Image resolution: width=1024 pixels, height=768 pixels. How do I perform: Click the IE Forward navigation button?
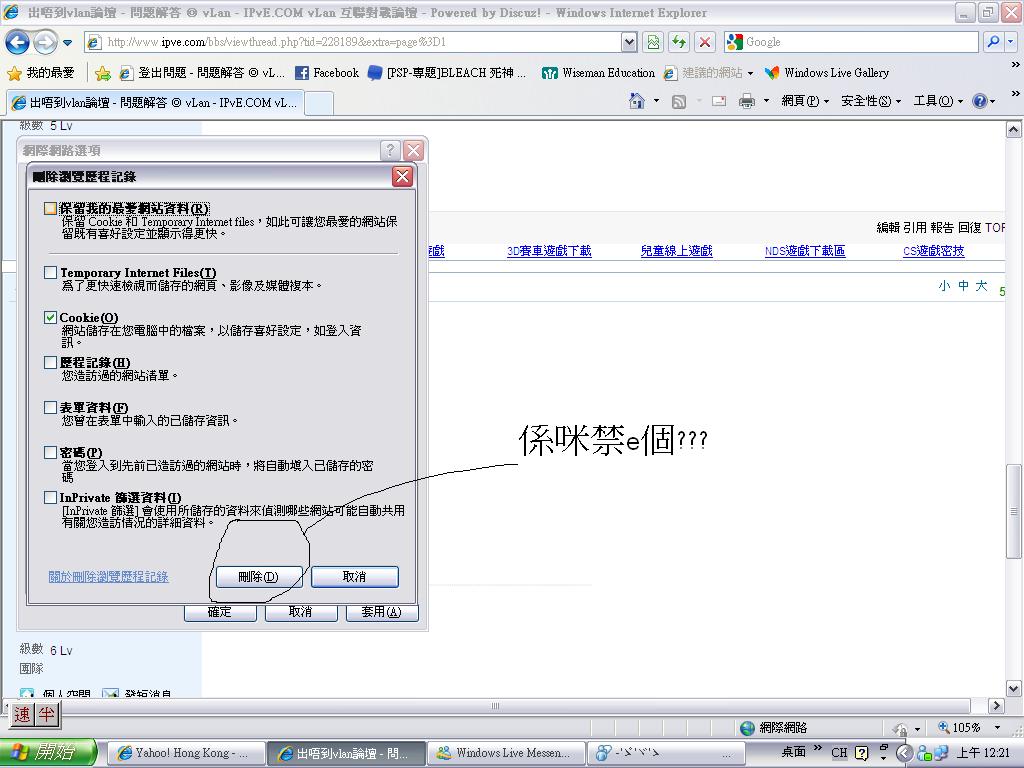(45, 42)
